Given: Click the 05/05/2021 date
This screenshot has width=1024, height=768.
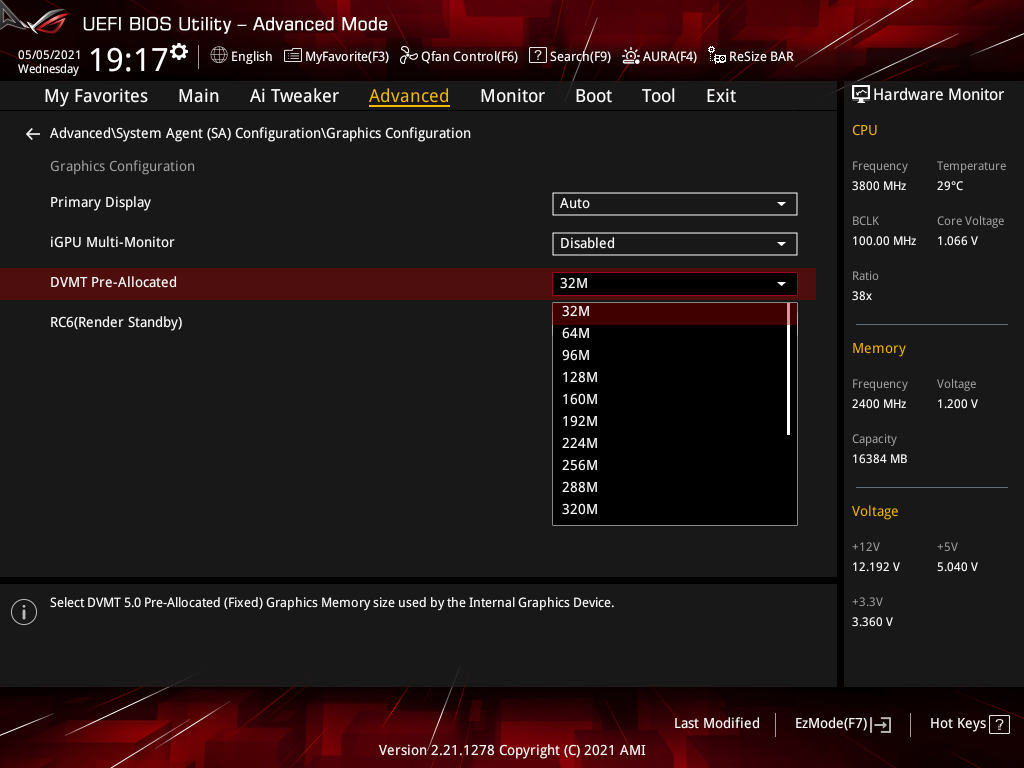Looking at the screenshot, I should (x=49, y=55).
